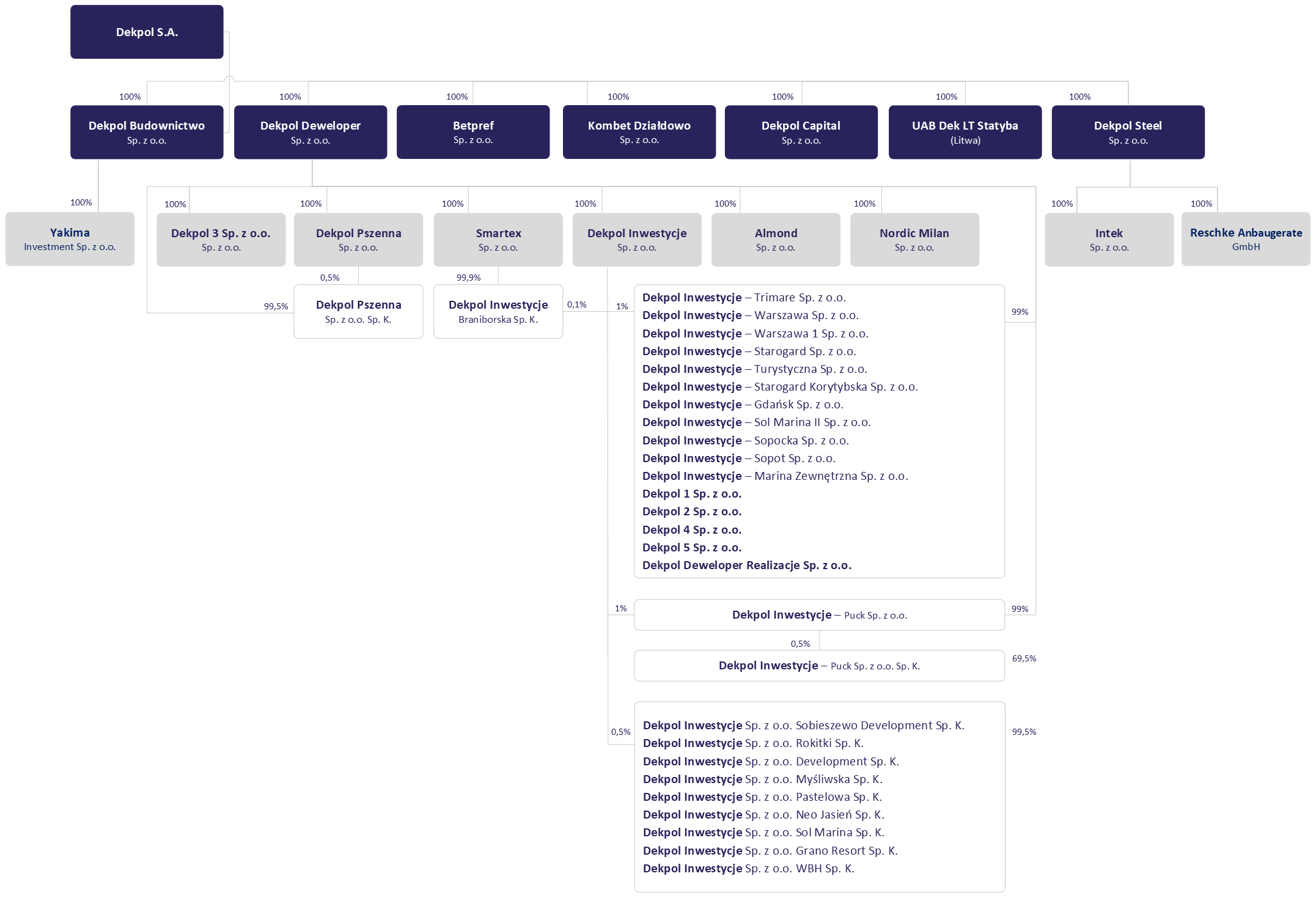The image size is (1316, 898).
Task: Select the Dekpol Capital node
Action: click(x=801, y=132)
